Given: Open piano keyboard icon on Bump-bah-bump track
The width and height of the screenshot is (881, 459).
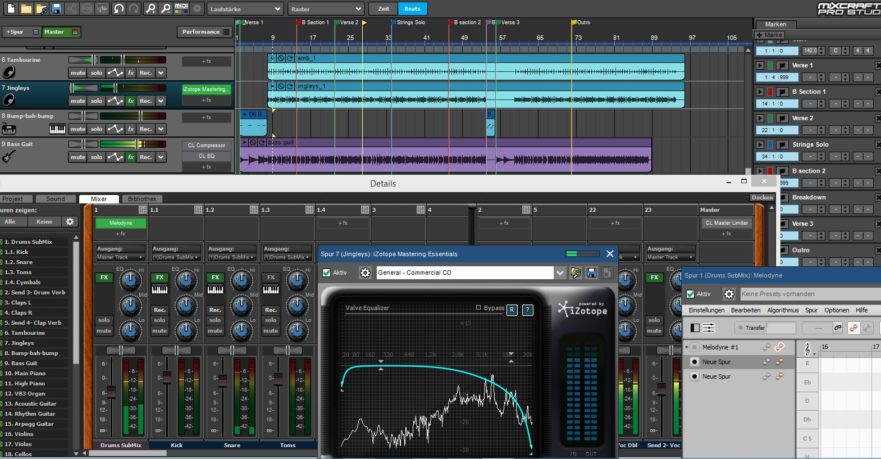Looking at the screenshot, I should click(57, 129).
